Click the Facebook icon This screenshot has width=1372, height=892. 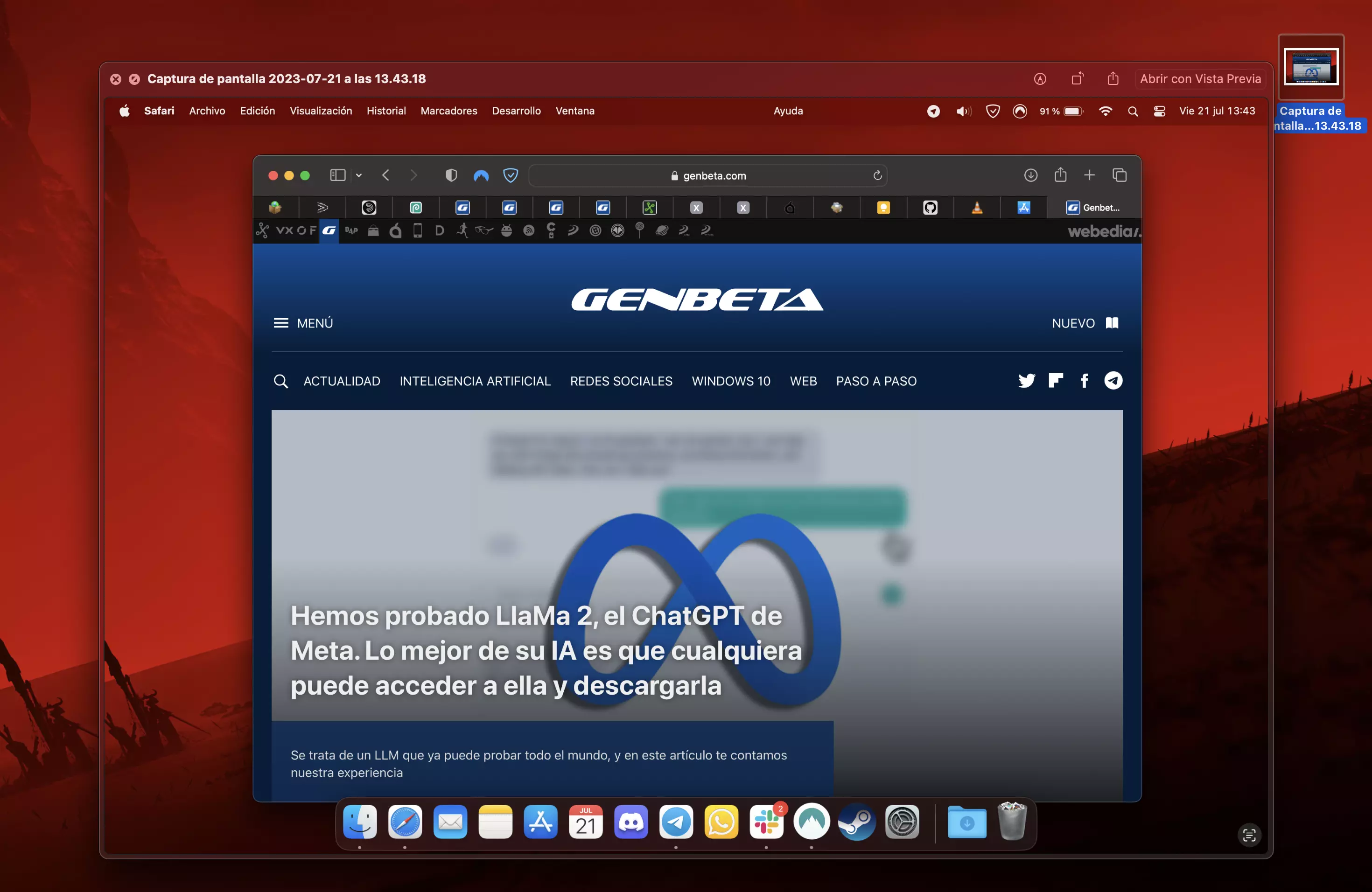click(x=1085, y=380)
